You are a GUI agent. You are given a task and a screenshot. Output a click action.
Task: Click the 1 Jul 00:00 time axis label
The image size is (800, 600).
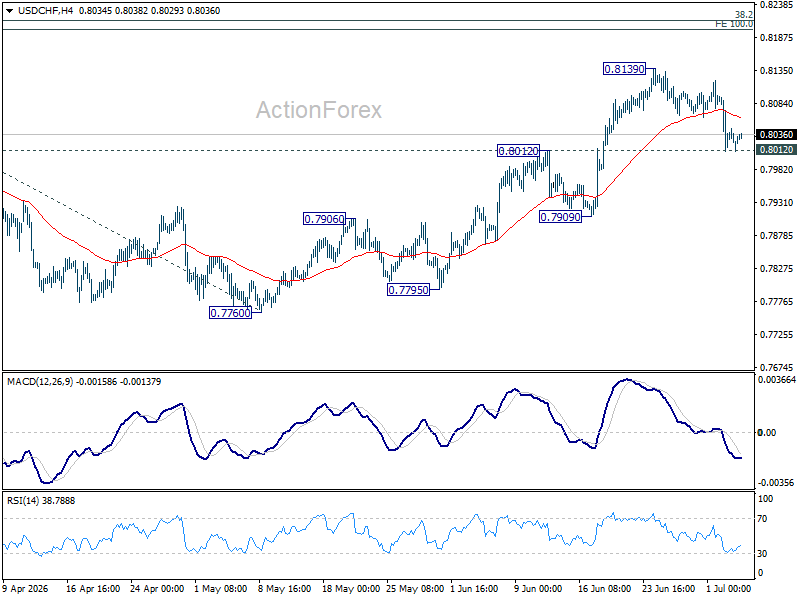729,588
